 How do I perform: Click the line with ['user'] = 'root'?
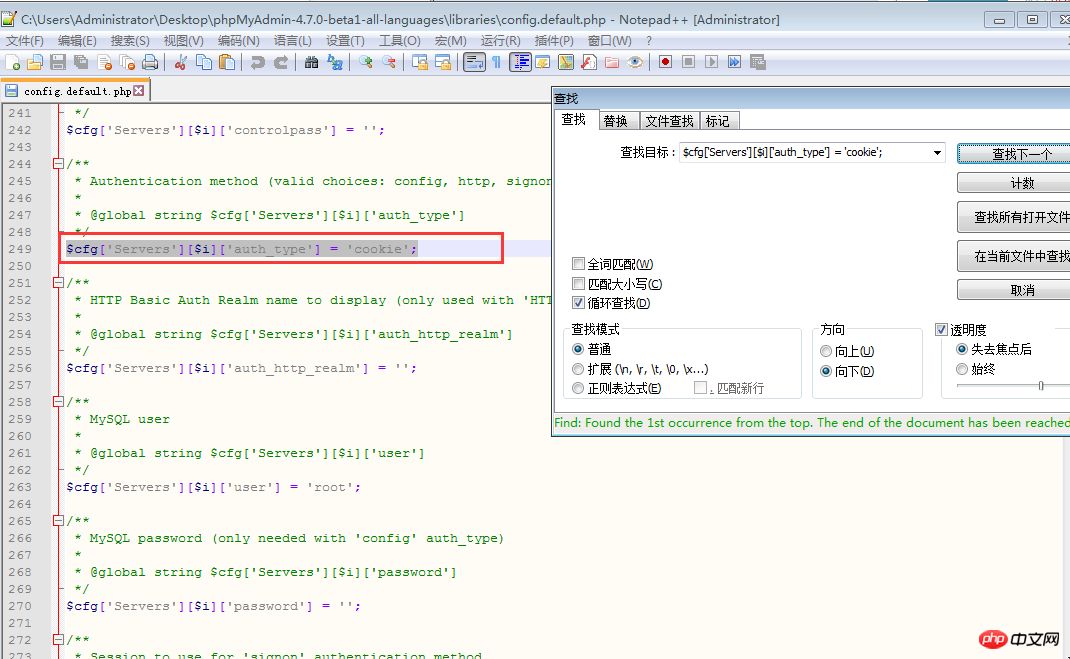click(214, 487)
